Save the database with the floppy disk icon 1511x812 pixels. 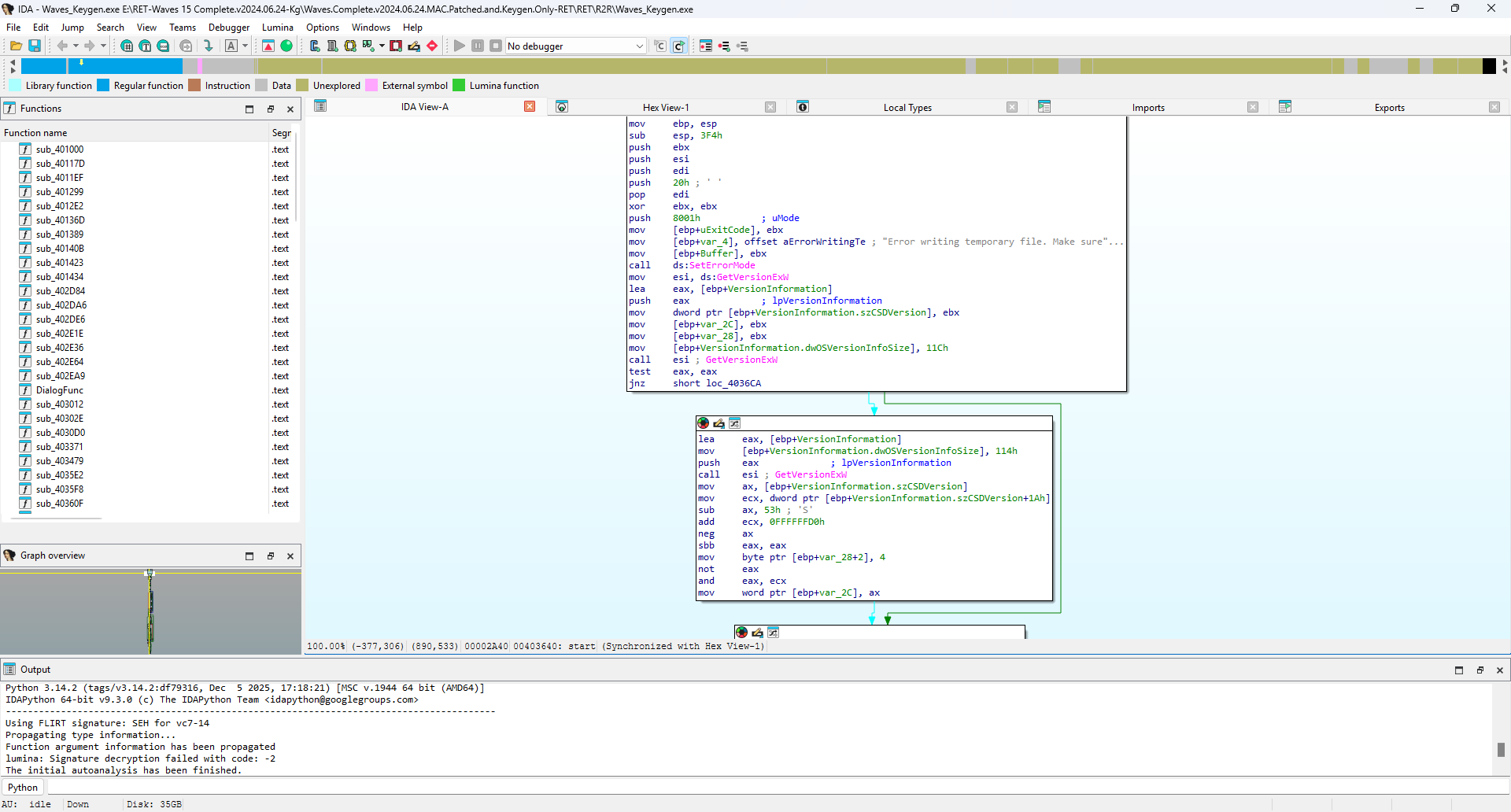point(35,46)
